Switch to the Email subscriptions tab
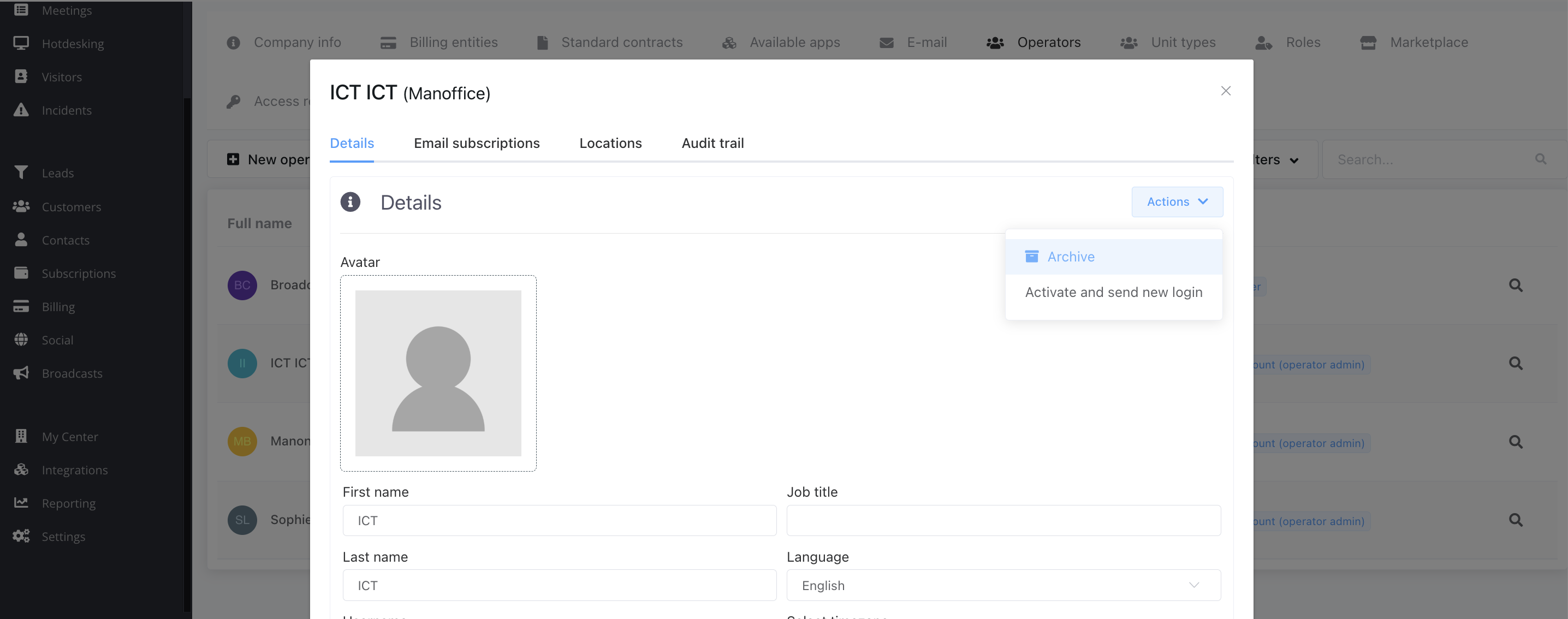The width and height of the screenshot is (1568, 619). (476, 143)
